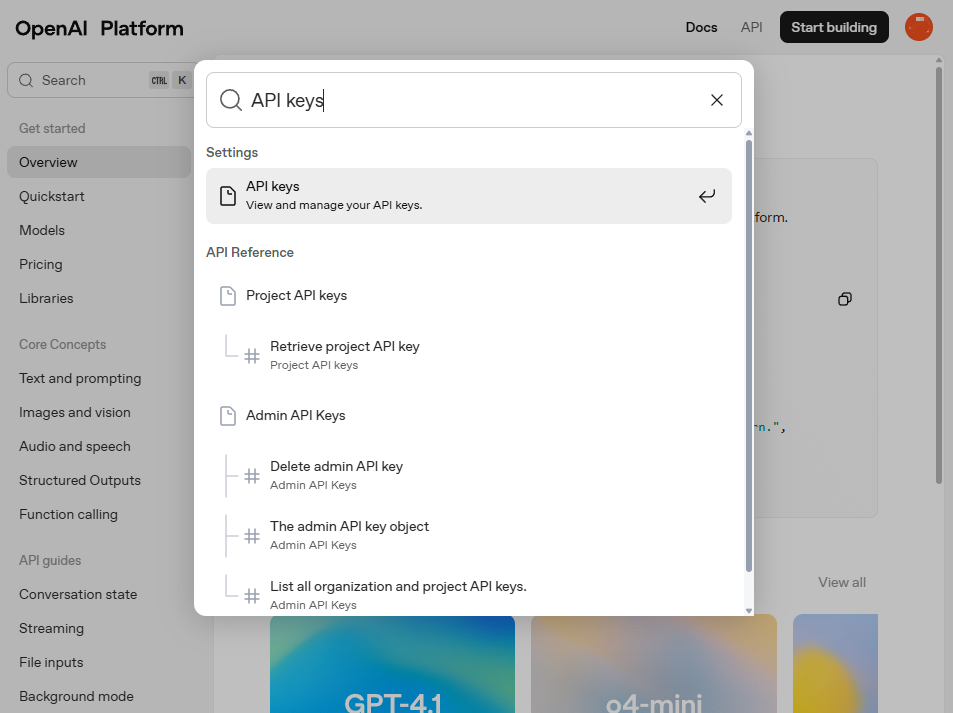This screenshot has width=953, height=713.
Task: Click the document icon next to Project API keys
Action: (228, 296)
